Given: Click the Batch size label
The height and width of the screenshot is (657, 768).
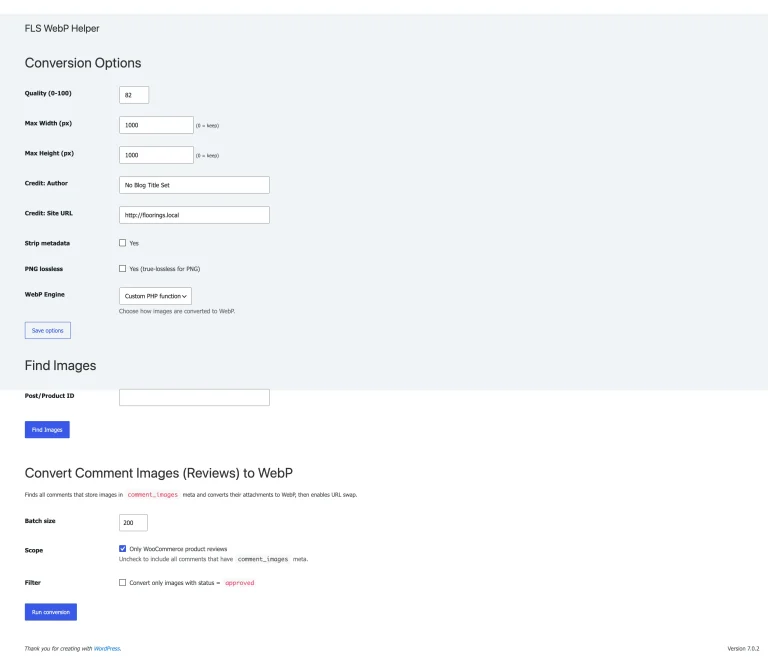Looking at the screenshot, I should pos(40,521).
